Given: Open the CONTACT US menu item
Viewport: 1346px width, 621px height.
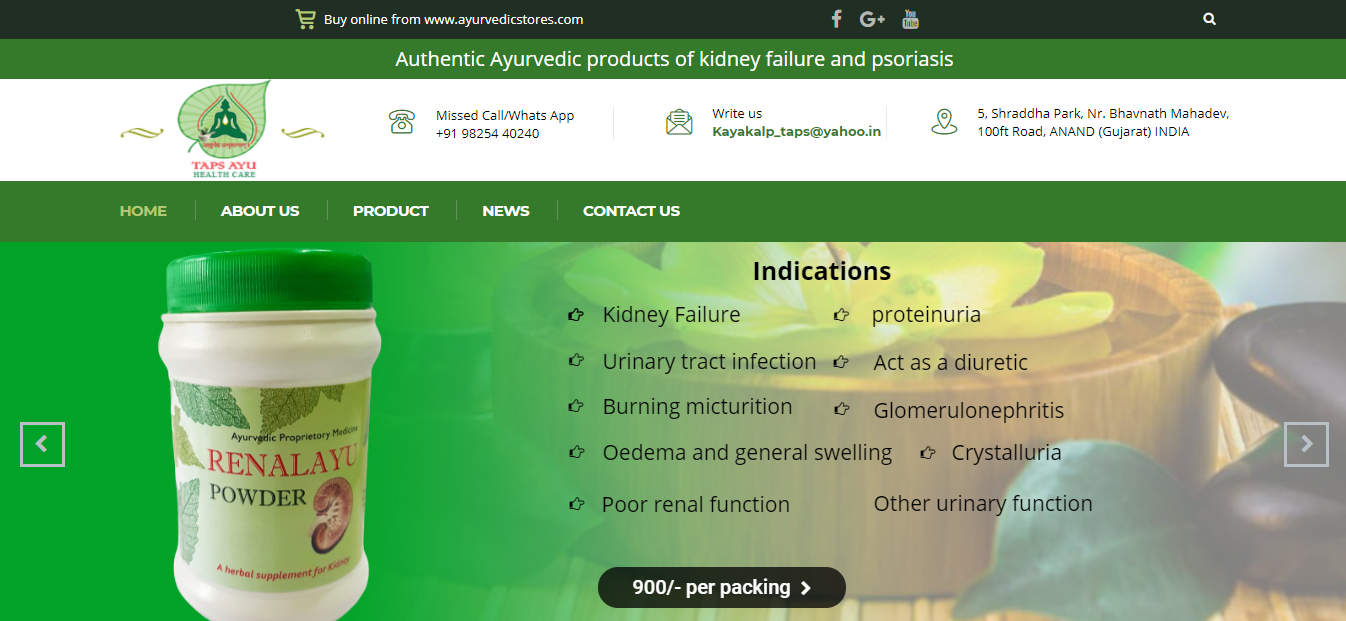Looking at the screenshot, I should (631, 211).
